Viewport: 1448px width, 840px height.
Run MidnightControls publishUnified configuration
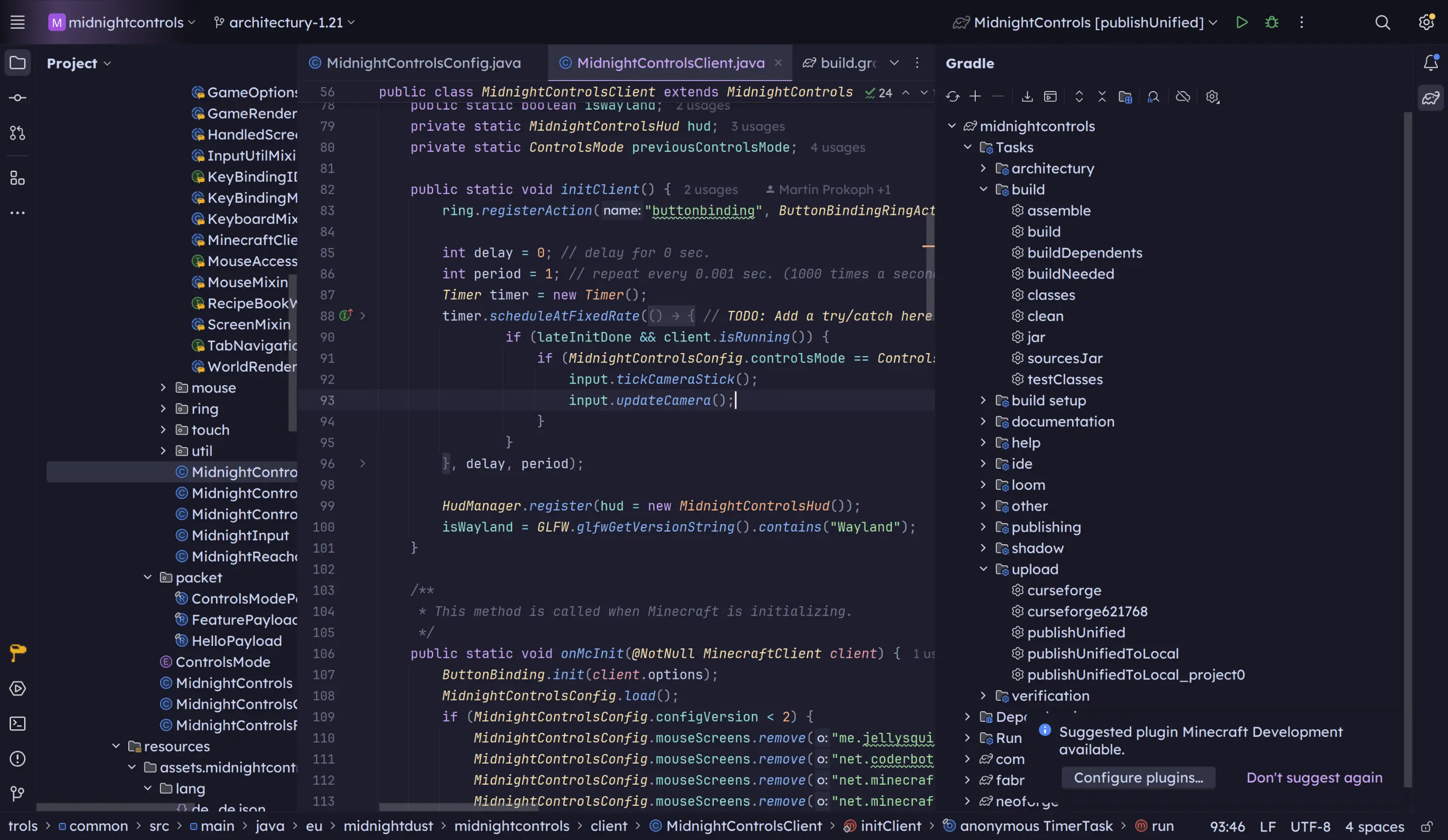(x=1242, y=23)
